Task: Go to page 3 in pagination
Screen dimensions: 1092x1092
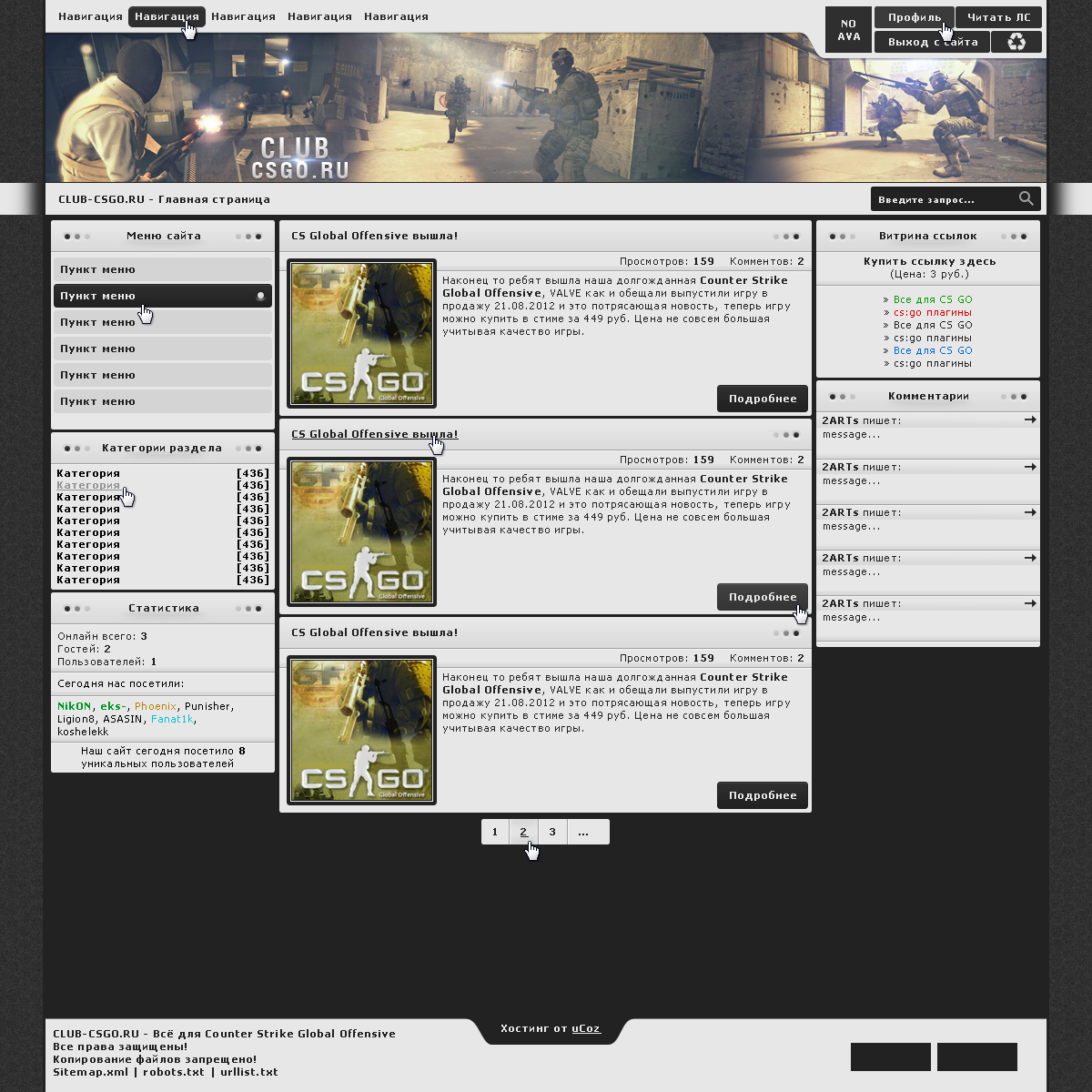Action: (552, 832)
